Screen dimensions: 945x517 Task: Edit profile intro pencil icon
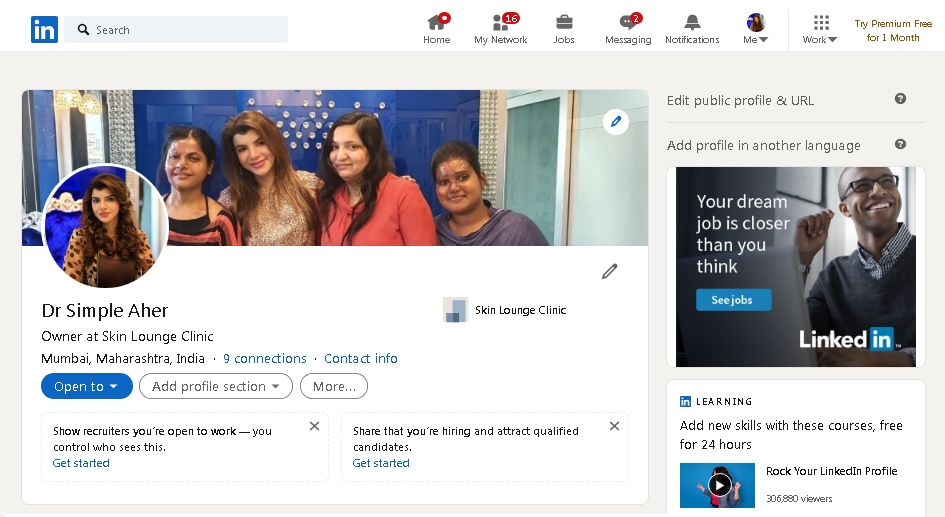[609, 271]
